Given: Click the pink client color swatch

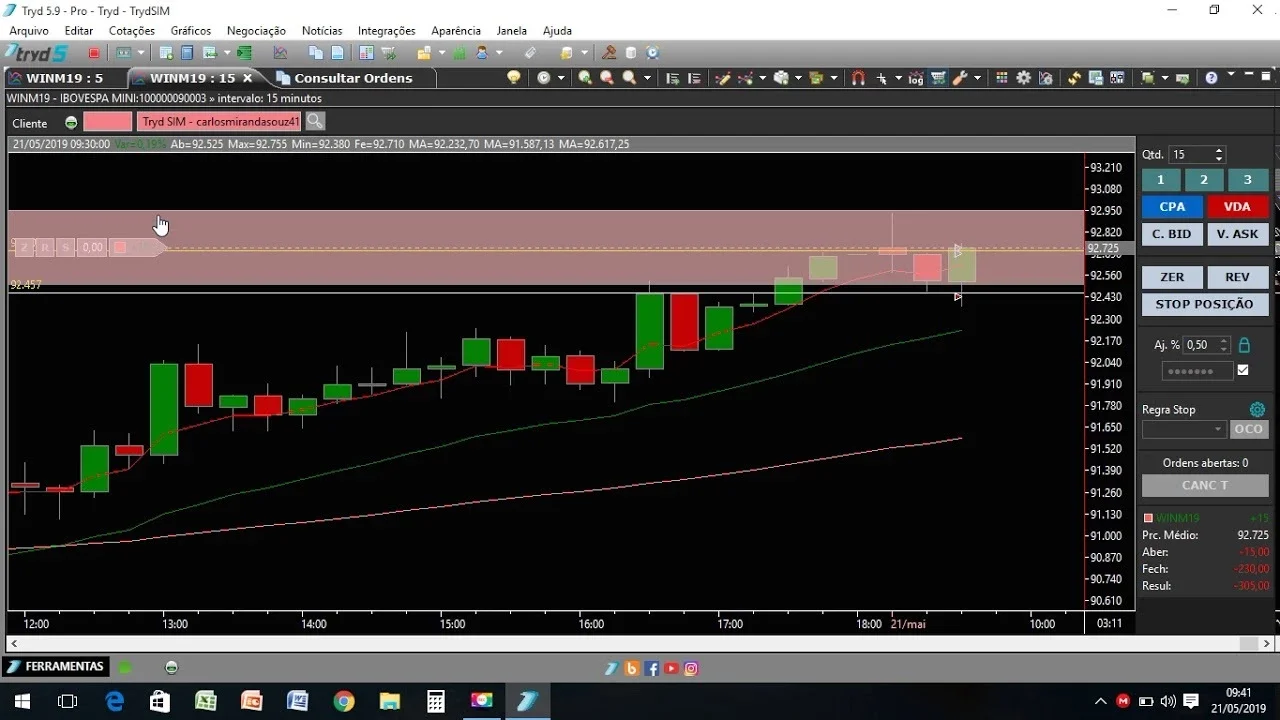Looking at the screenshot, I should [108, 121].
